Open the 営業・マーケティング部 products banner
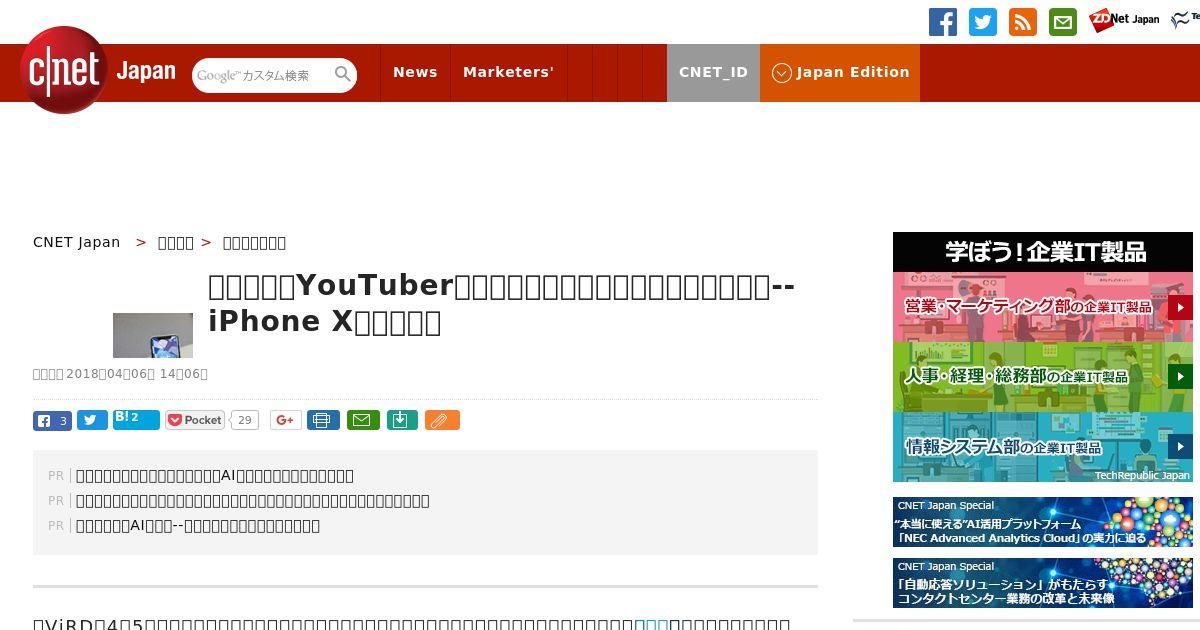1200x630 pixels. [1043, 307]
